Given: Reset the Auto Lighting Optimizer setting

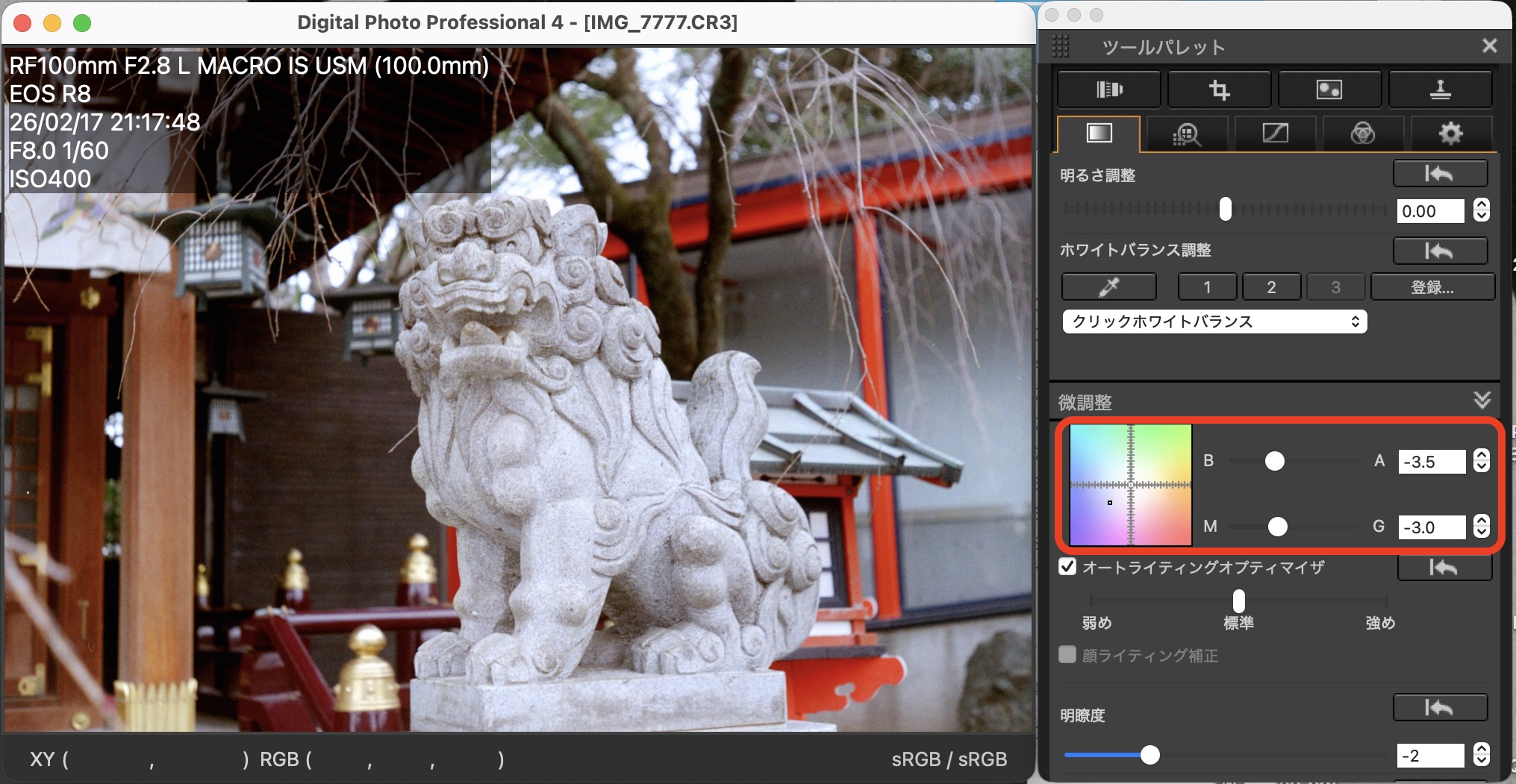Looking at the screenshot, I should click(1444, 568).
